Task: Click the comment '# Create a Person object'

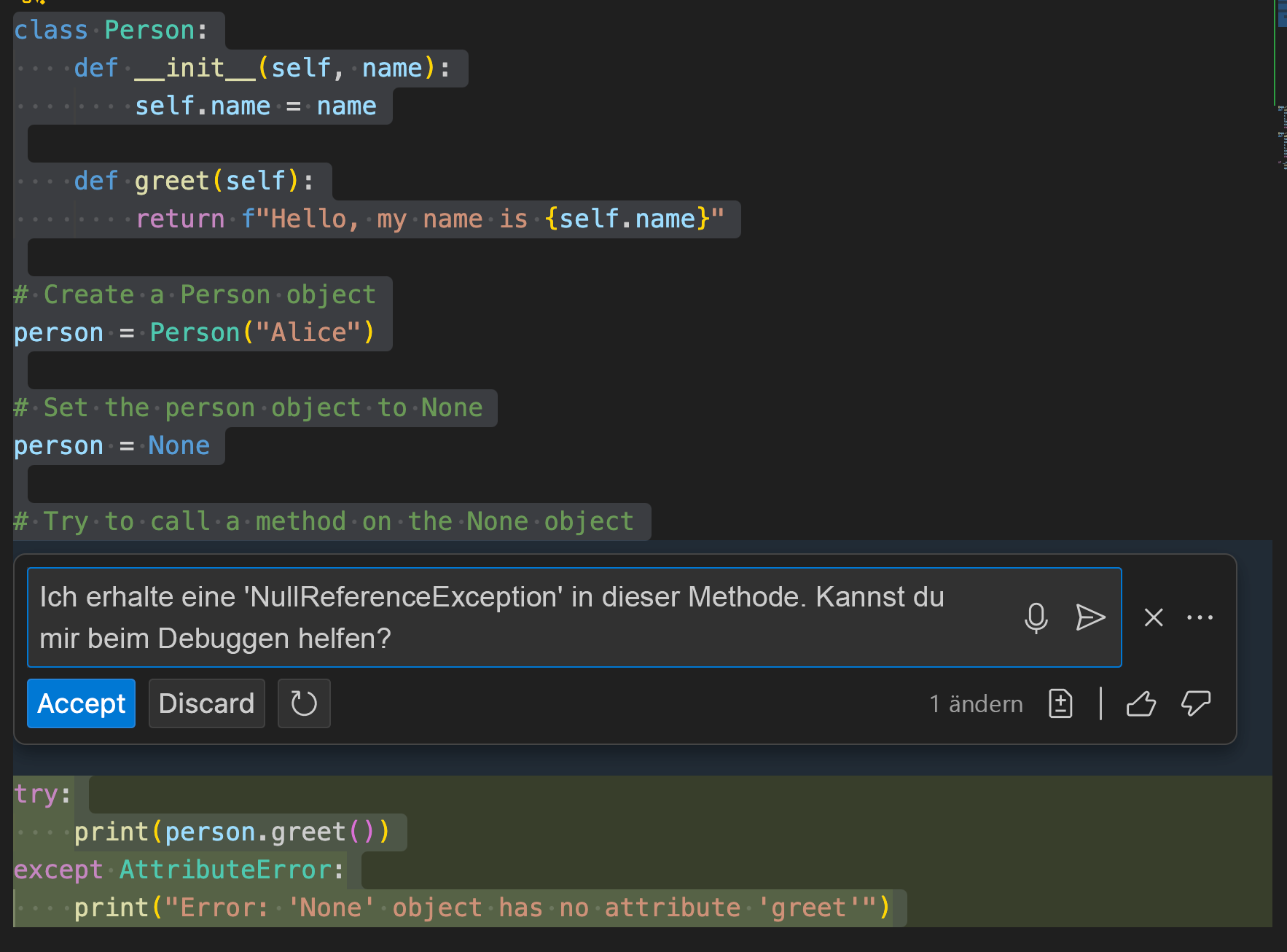Action: [194, 294]
